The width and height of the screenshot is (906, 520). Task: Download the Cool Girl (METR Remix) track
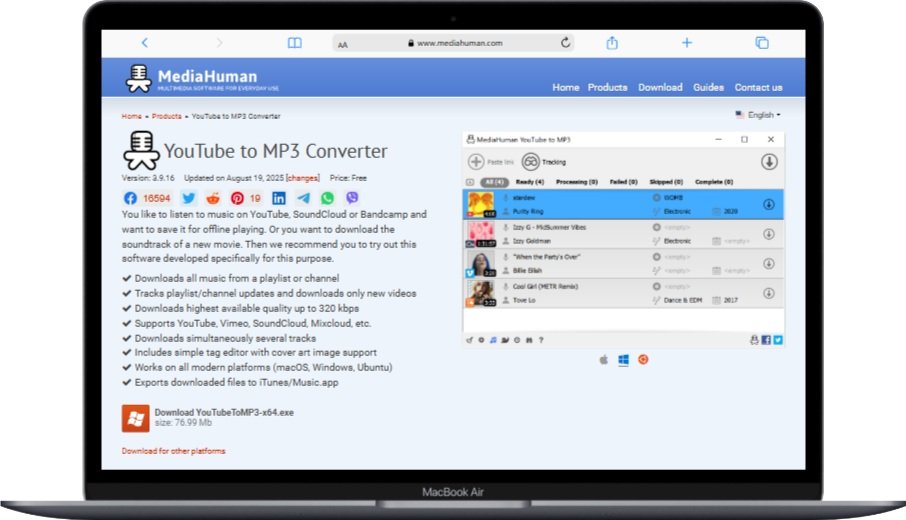tap(768, 293)
